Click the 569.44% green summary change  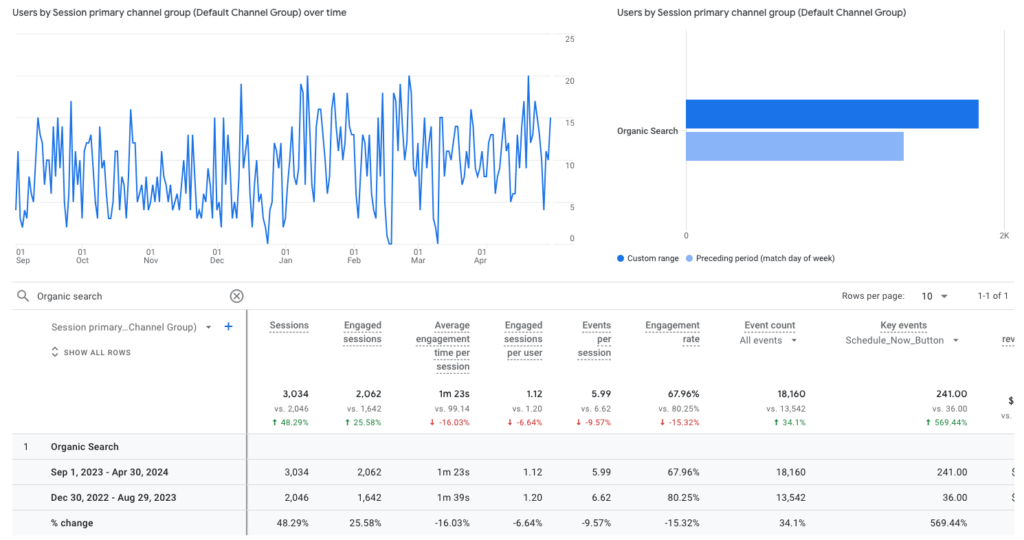pyautogui.click(x=946, y=422)
